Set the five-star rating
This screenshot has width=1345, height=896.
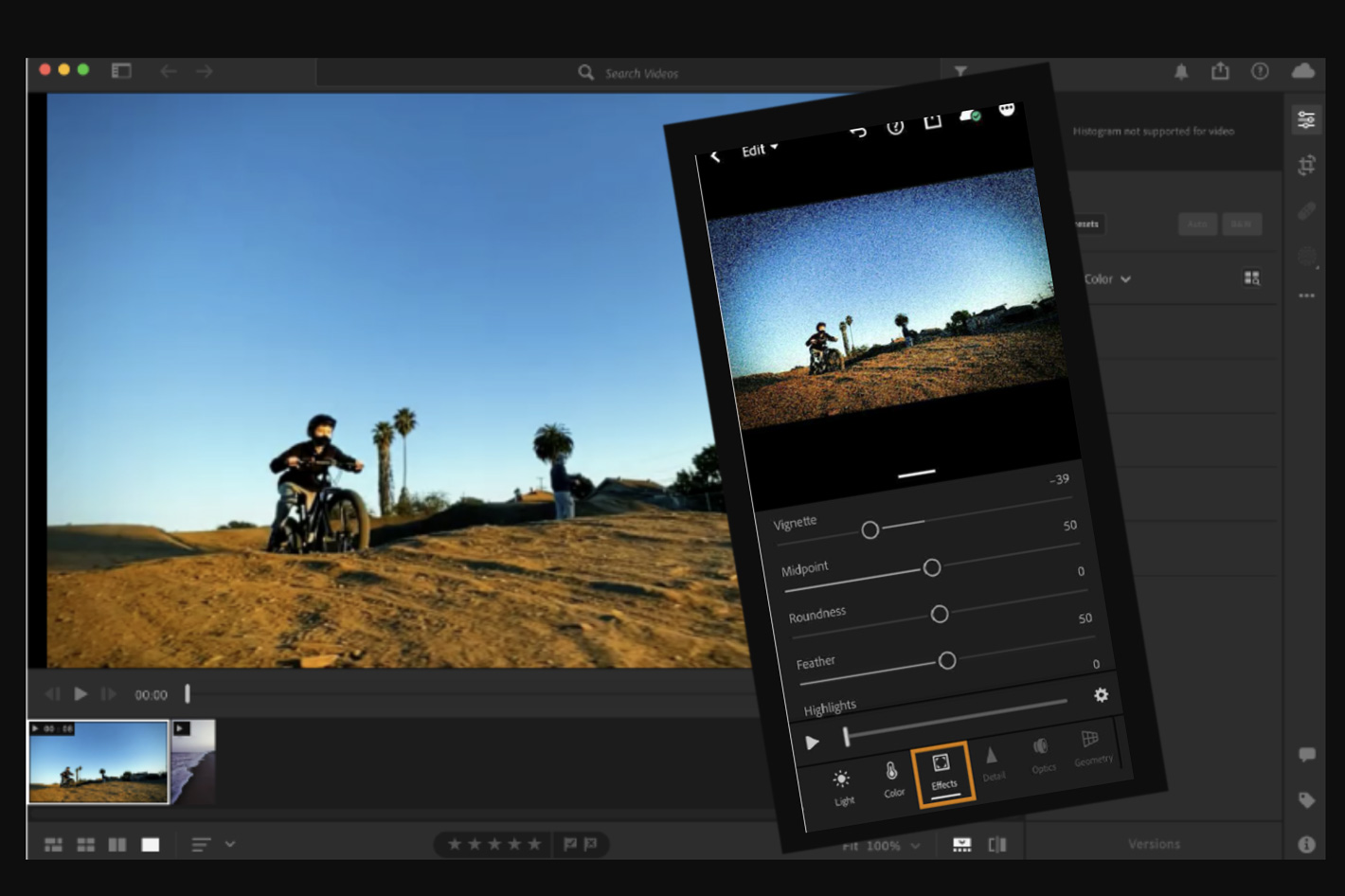click(x=534, y=844)
